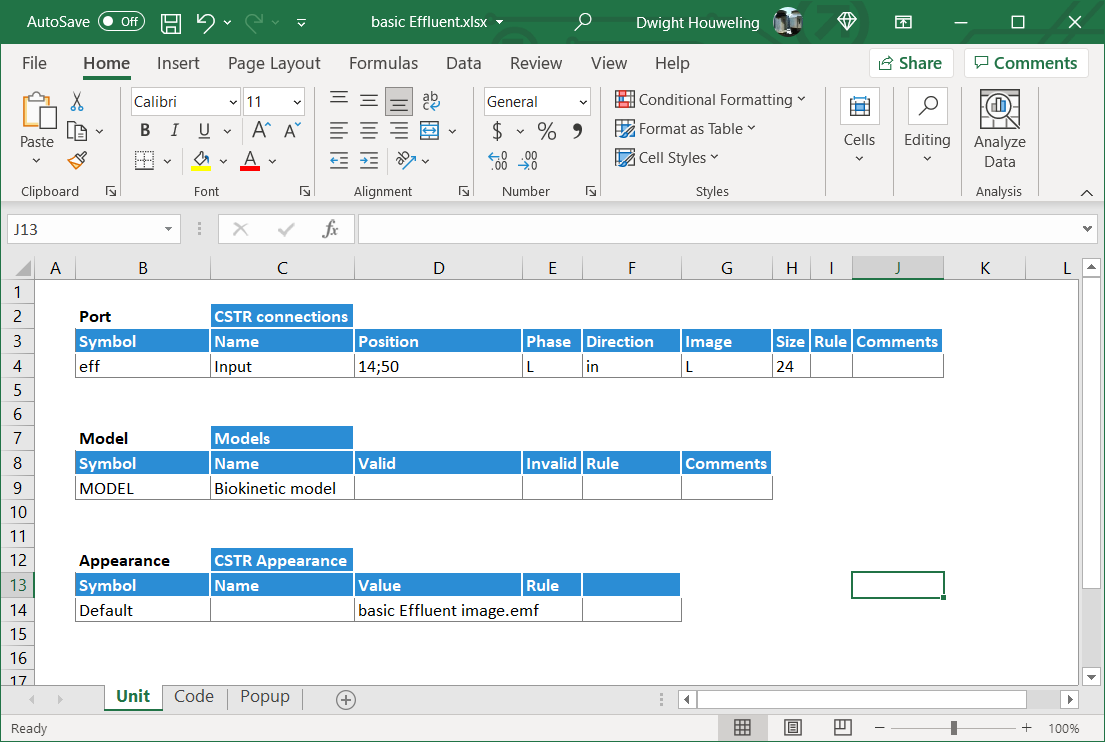
Task: Open the Formulas ribbon tab
Action: coord(383,63)
